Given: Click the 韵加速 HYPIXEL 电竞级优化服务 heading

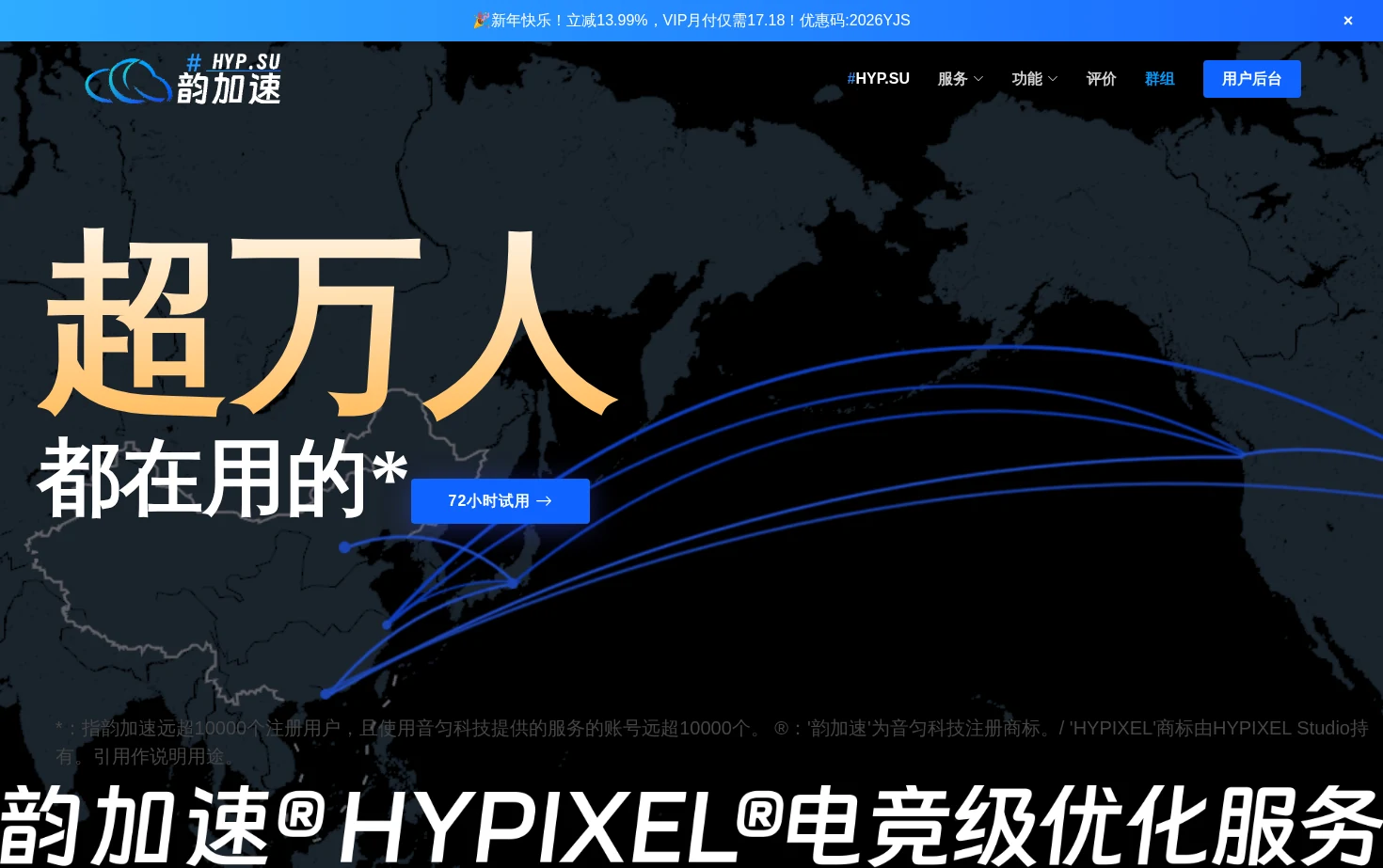Looking at the screenshot, I should coord(691,826).
